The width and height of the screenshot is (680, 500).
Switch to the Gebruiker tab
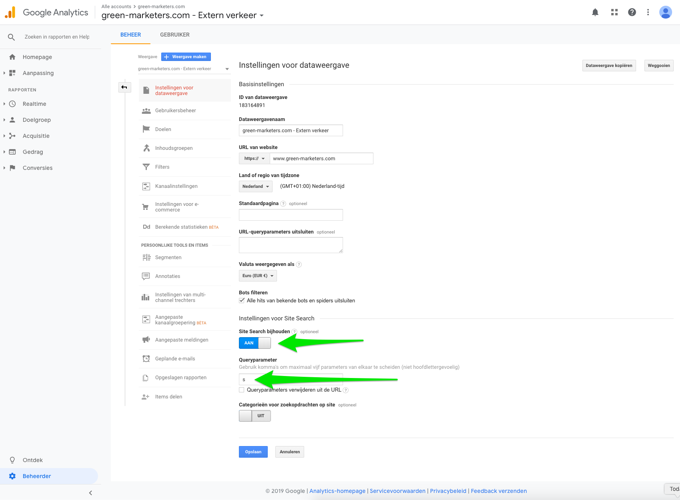[x=174, y=35]
